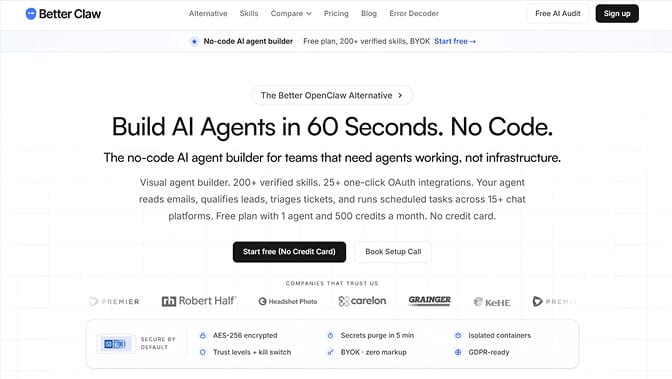Click the carelon logo

coord(362,301)
